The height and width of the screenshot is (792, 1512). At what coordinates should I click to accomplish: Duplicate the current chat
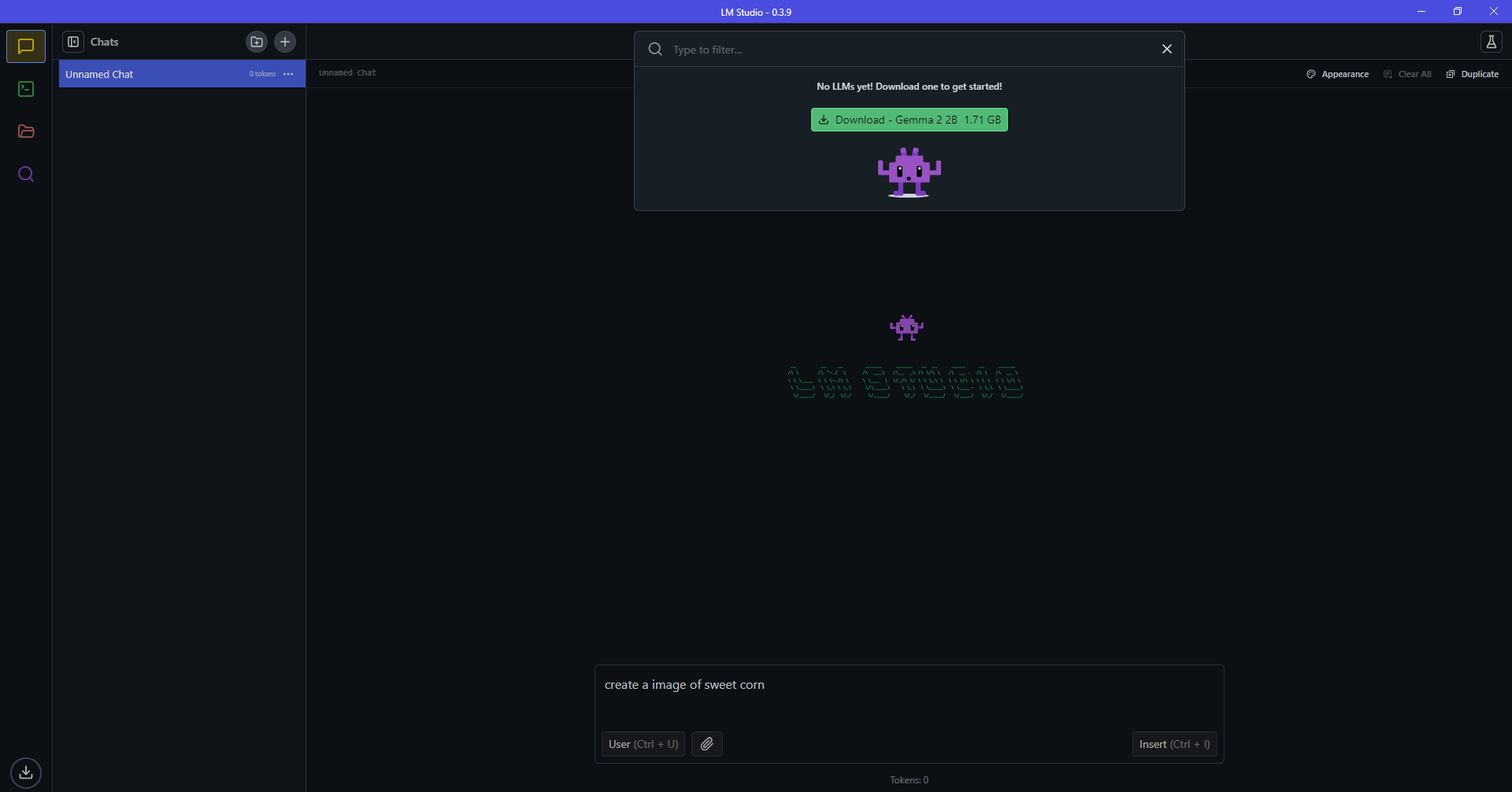(x=1473, y=74)
